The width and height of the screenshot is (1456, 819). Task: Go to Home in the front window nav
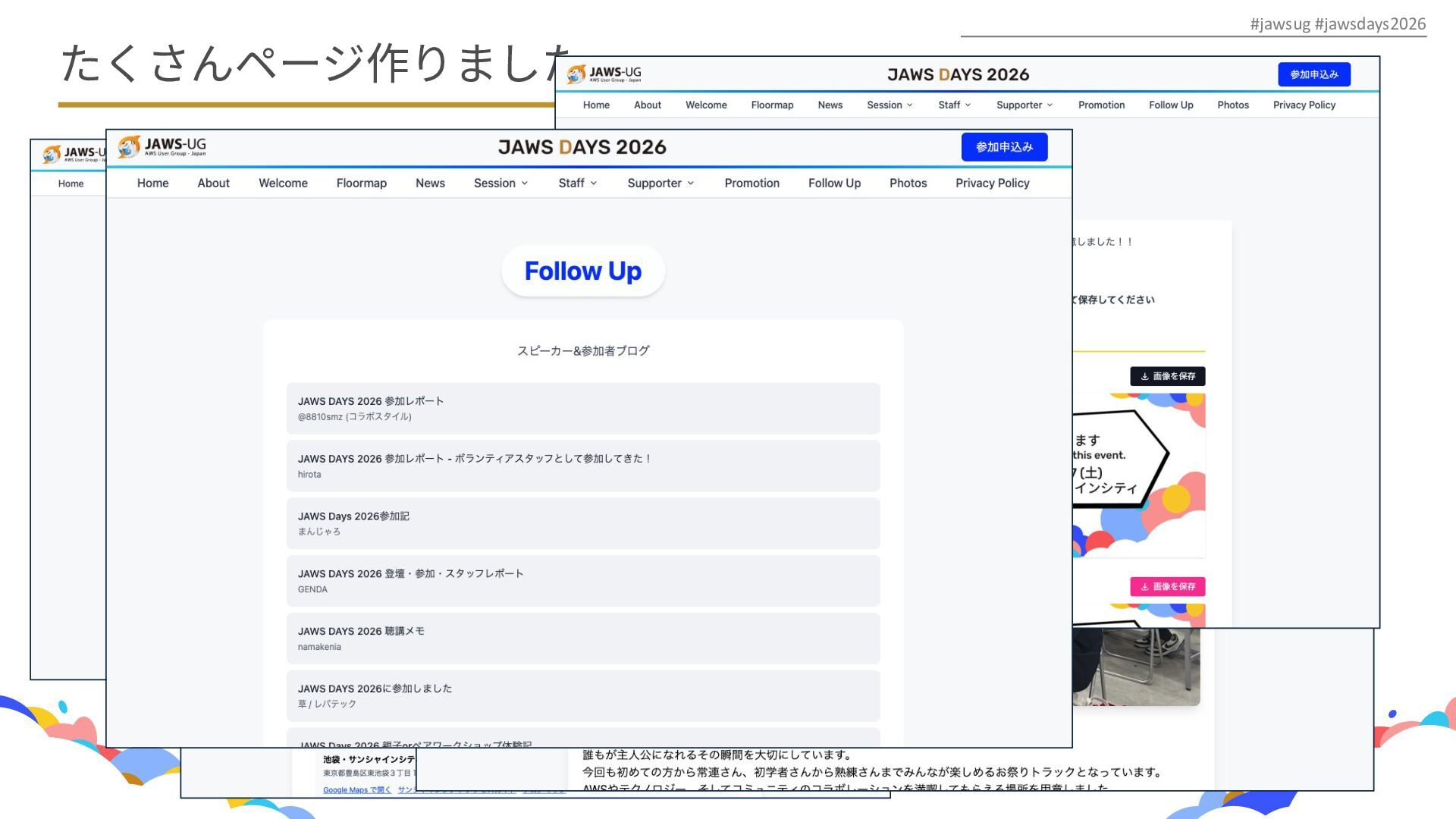pyautogui.click(x=152, y=183)
